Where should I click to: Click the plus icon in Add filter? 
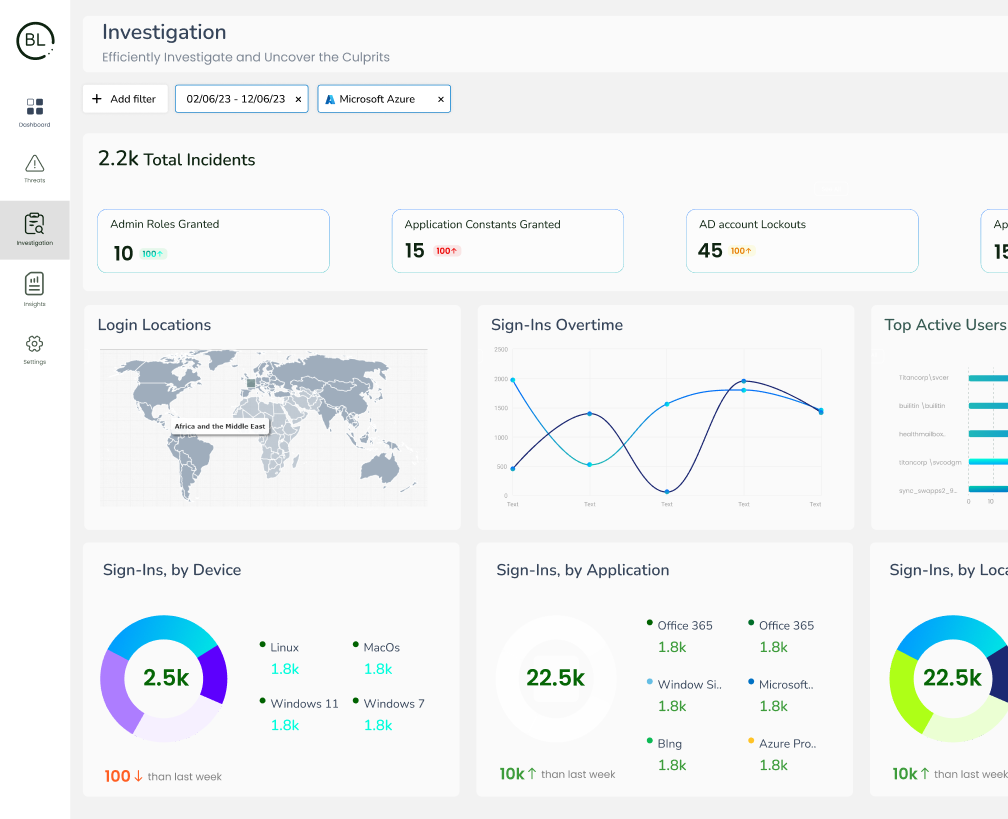point(96,98)
